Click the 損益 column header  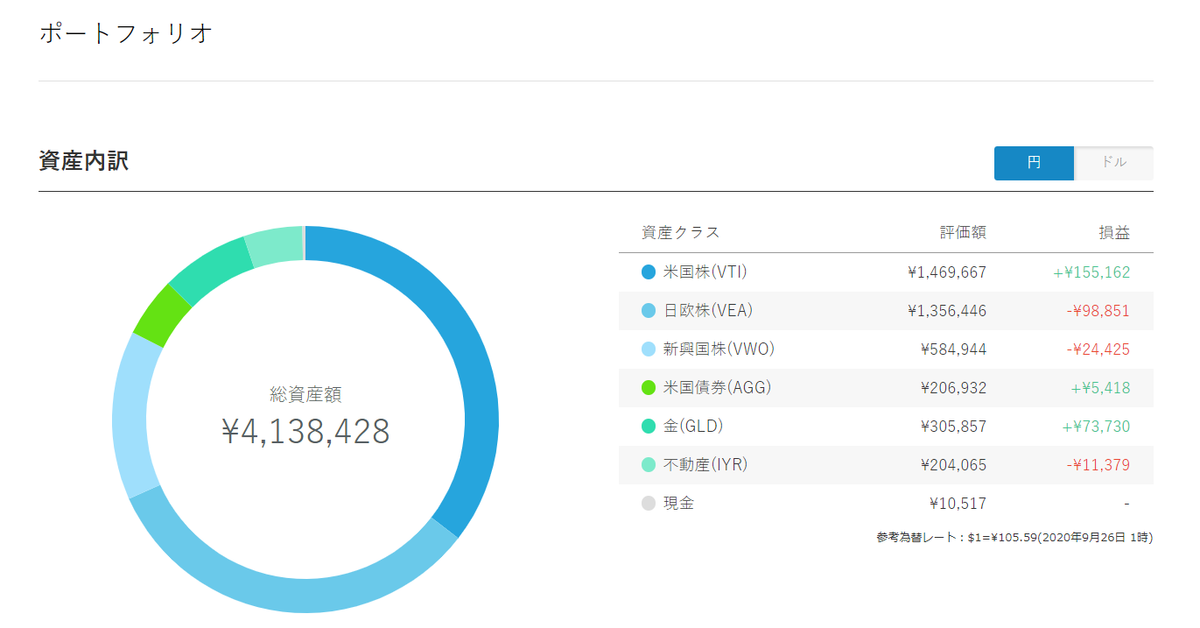tap(1114, 233)
